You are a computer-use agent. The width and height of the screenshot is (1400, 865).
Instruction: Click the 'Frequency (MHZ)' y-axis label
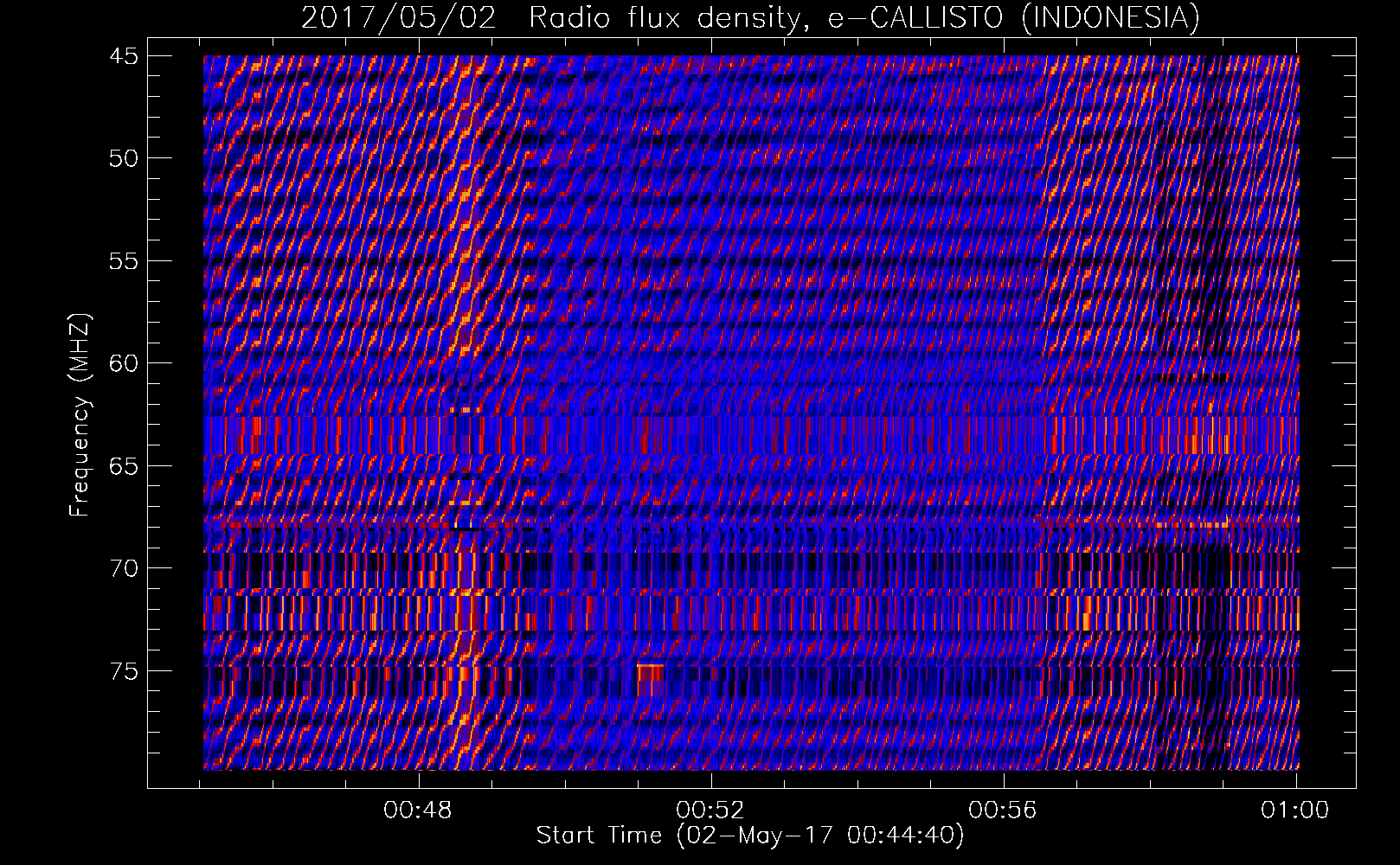(x=80, y=415)
